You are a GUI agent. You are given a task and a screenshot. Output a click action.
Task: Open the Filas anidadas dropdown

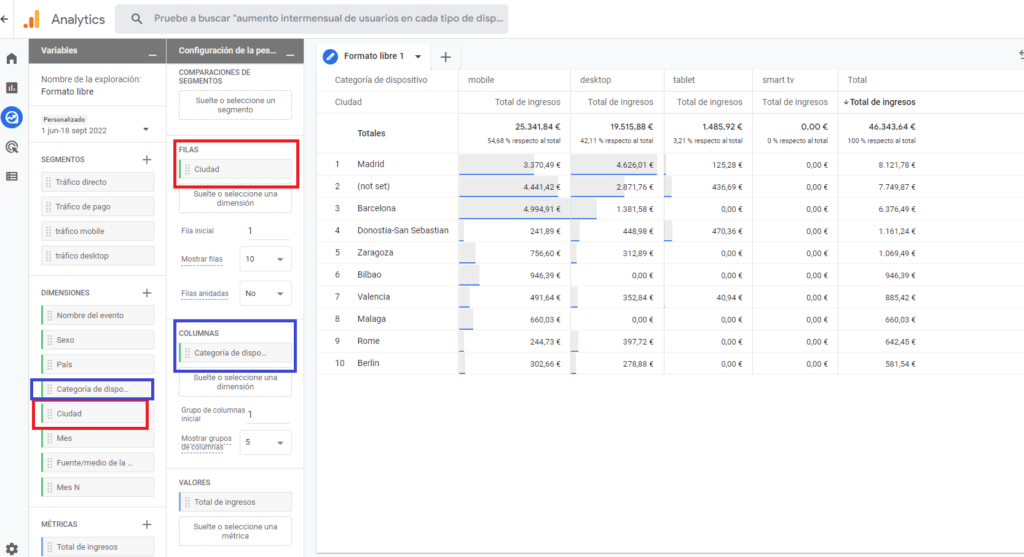point(265,293)
